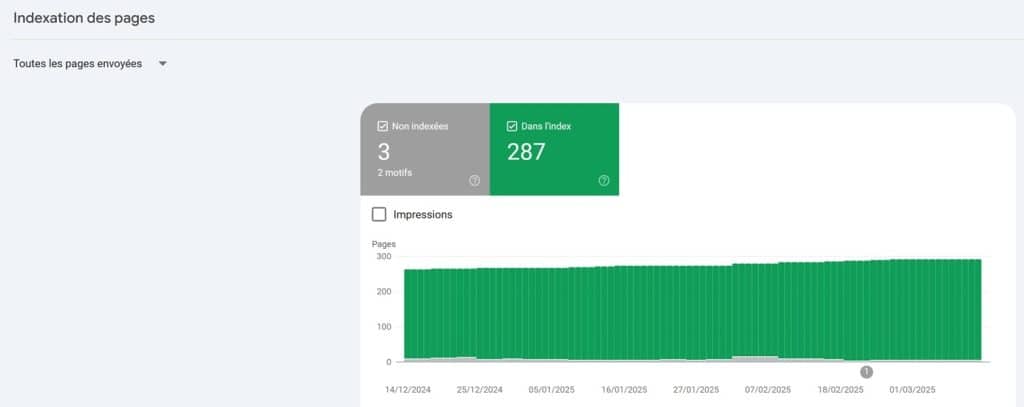Click the 200 value on the y-axis
The width and height of the screenshot is (1024, 407).
pos(384,291)
